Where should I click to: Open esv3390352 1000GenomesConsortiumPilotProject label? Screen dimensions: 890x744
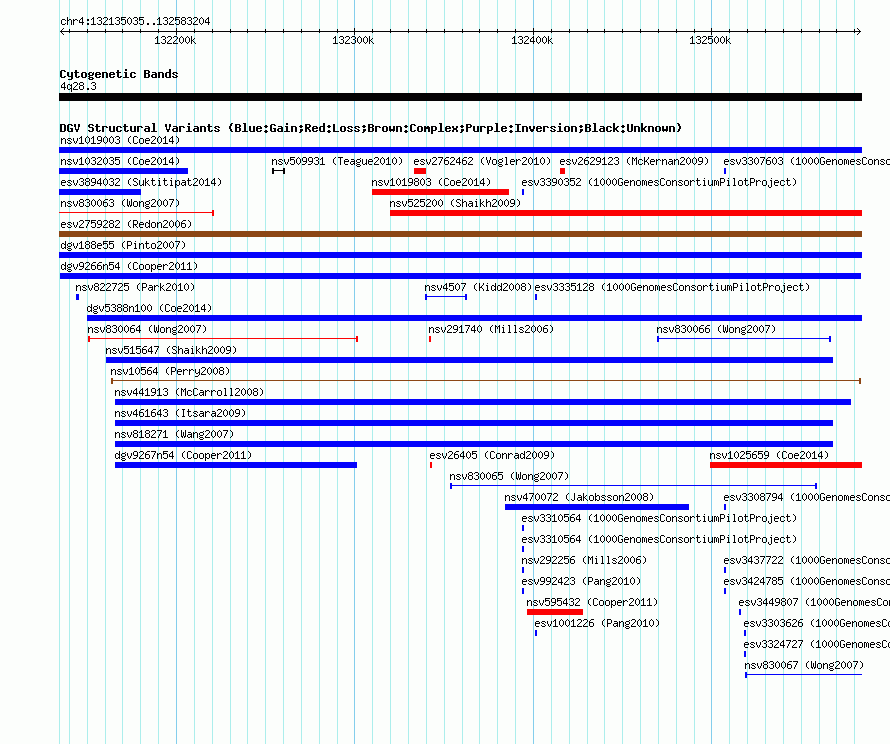659,182
